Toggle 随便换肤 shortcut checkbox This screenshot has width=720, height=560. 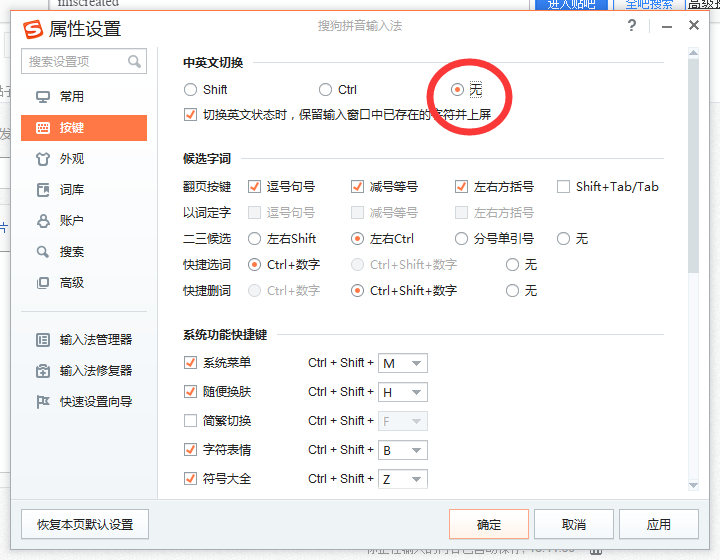point(190,392)
